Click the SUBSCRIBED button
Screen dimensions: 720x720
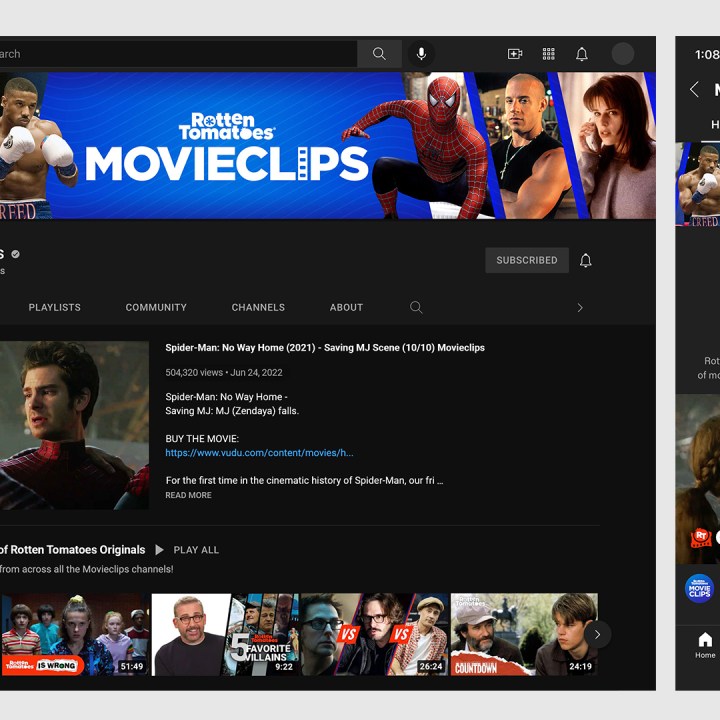527,260
